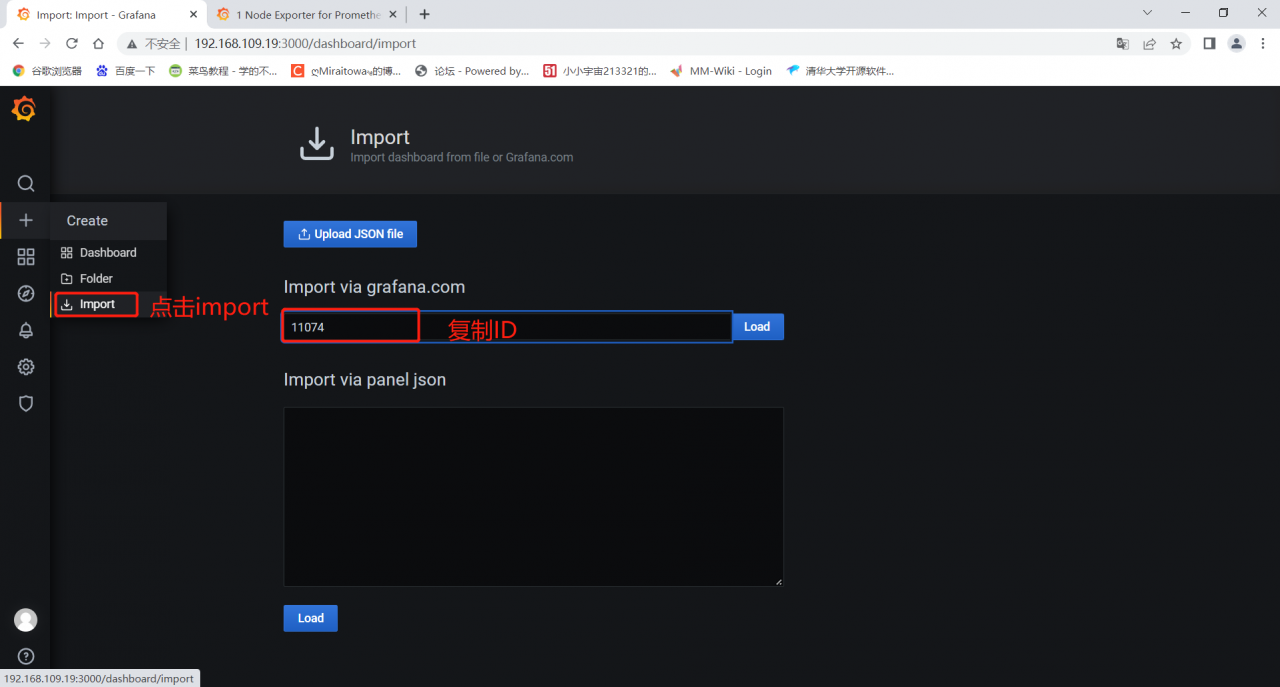The width and height of the screenshot is (1280, 687).
Task: Select Dashboard in the Create menu
Action: [x=108, y=253]
